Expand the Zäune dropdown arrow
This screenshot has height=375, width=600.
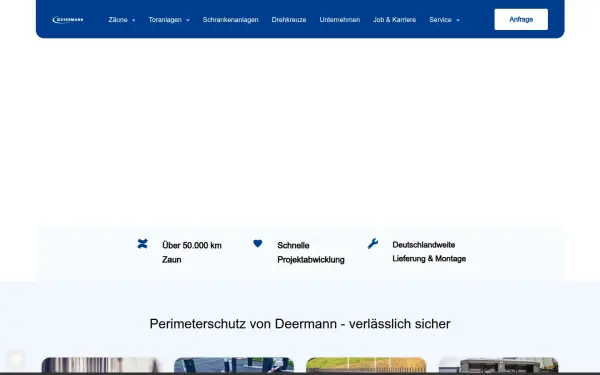(x=134, y=20)
